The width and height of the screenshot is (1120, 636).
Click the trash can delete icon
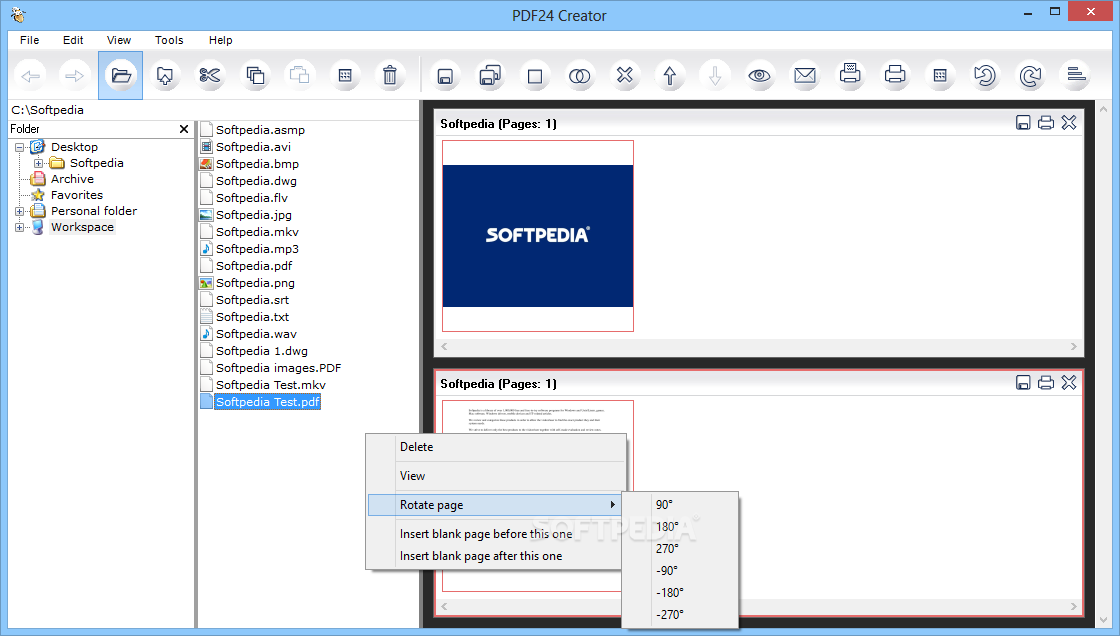coord(390,76)
